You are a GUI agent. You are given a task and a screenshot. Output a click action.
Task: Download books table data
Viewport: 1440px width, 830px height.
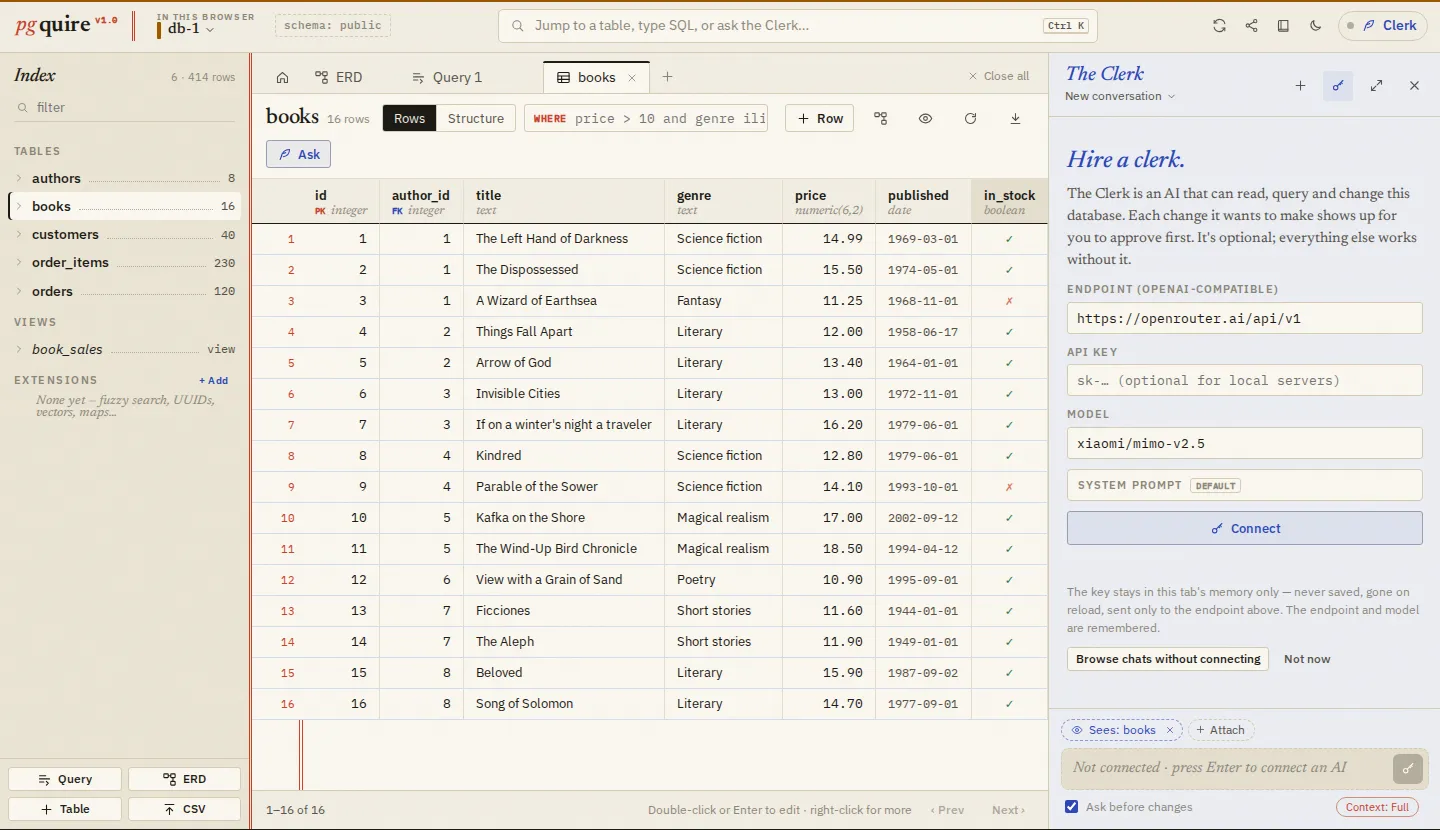(1015, 118)
